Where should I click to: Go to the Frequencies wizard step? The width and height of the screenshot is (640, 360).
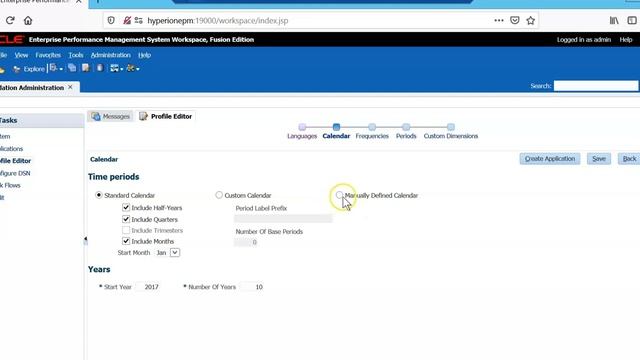[x=372, y=132]
